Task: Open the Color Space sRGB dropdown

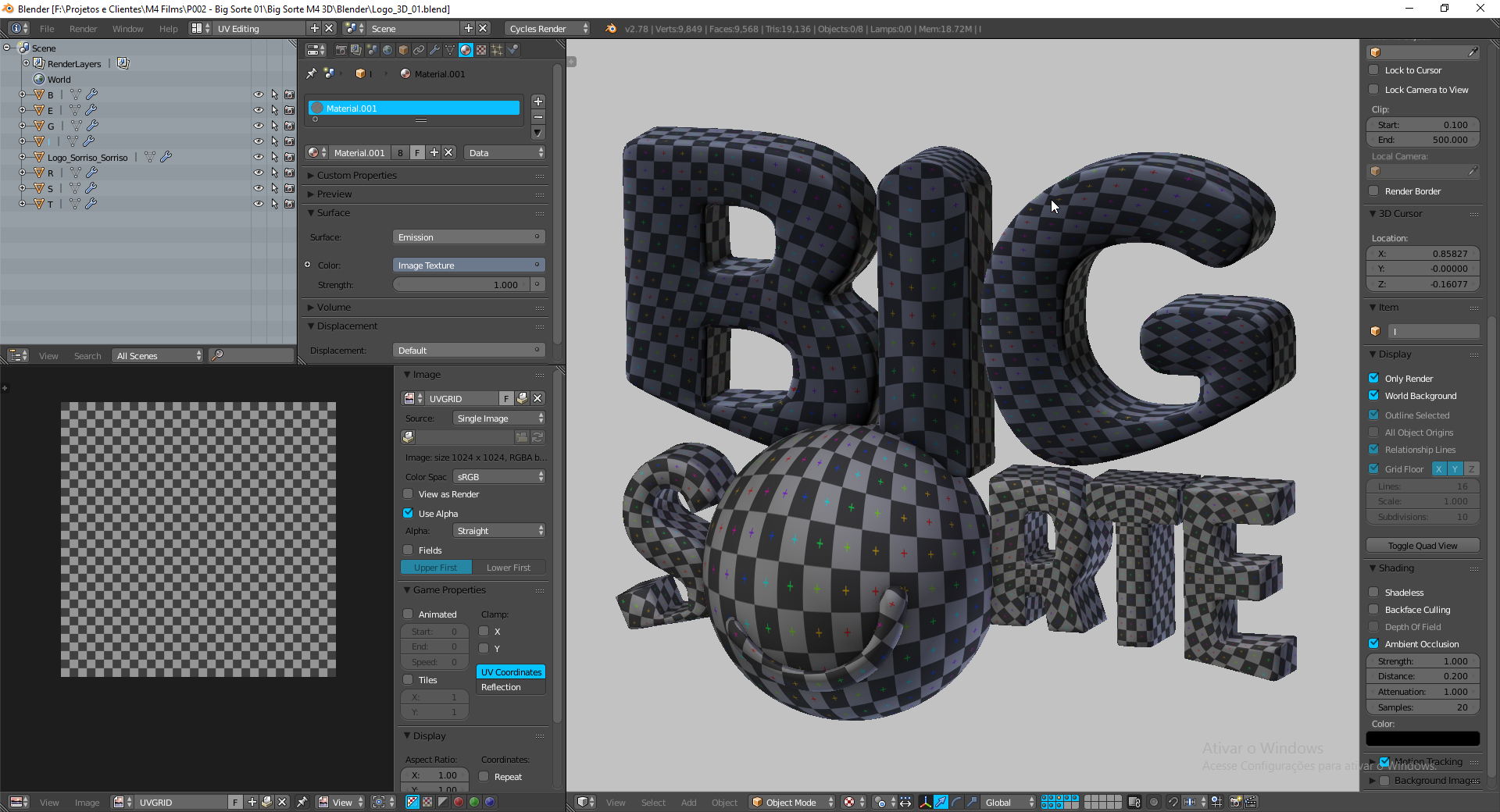Action: 498,477
